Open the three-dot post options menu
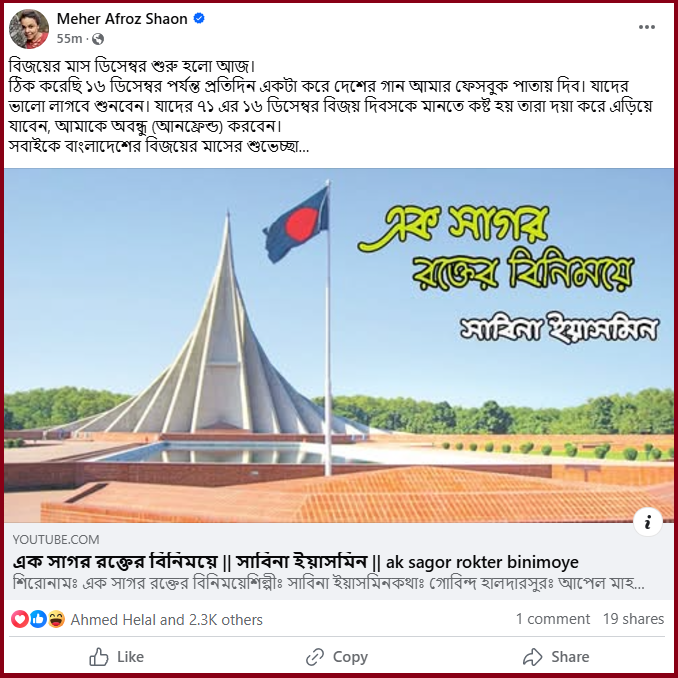The width and height of the screenshot is (678, 678). [x=646, y=27]
